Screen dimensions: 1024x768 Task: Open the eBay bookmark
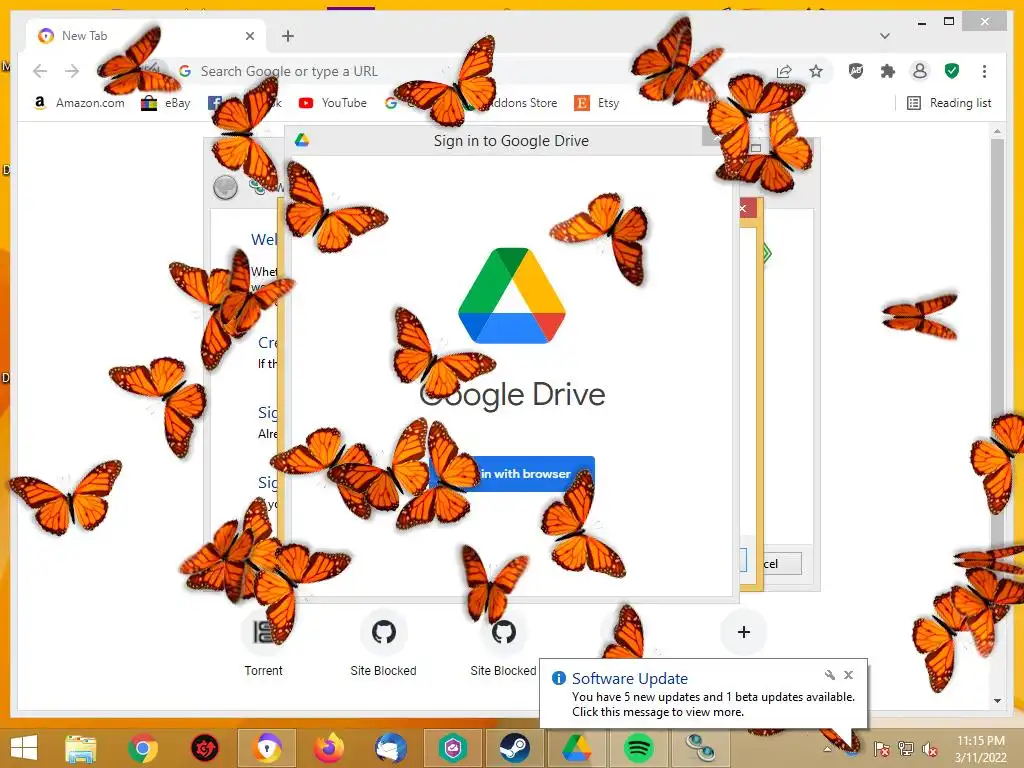click(x=166, y=103)
